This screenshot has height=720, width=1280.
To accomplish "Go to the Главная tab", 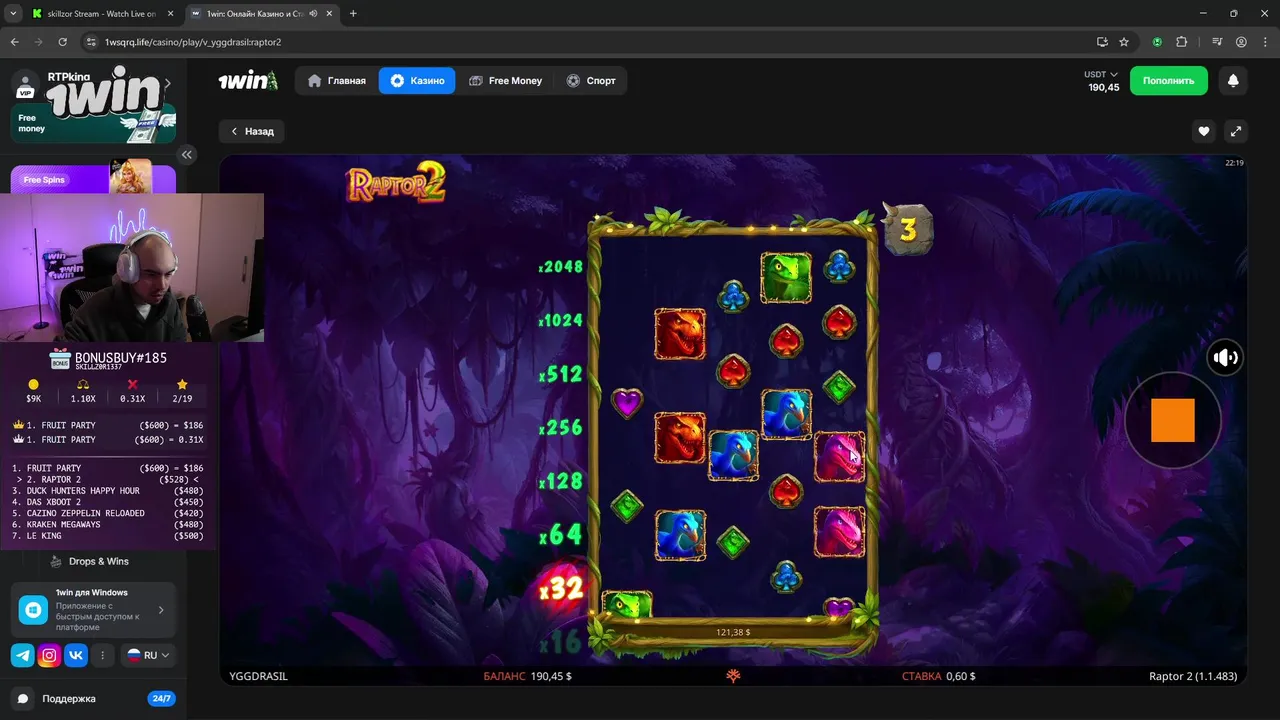I will [x=337, y=81].
